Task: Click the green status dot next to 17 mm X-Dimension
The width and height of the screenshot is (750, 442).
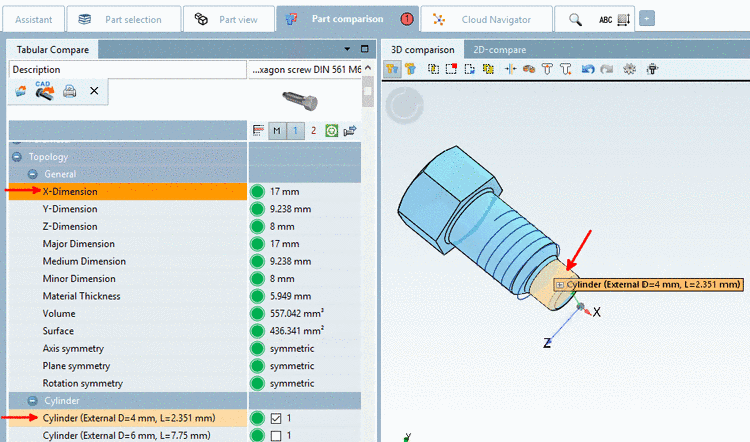Action: [257, 192]
